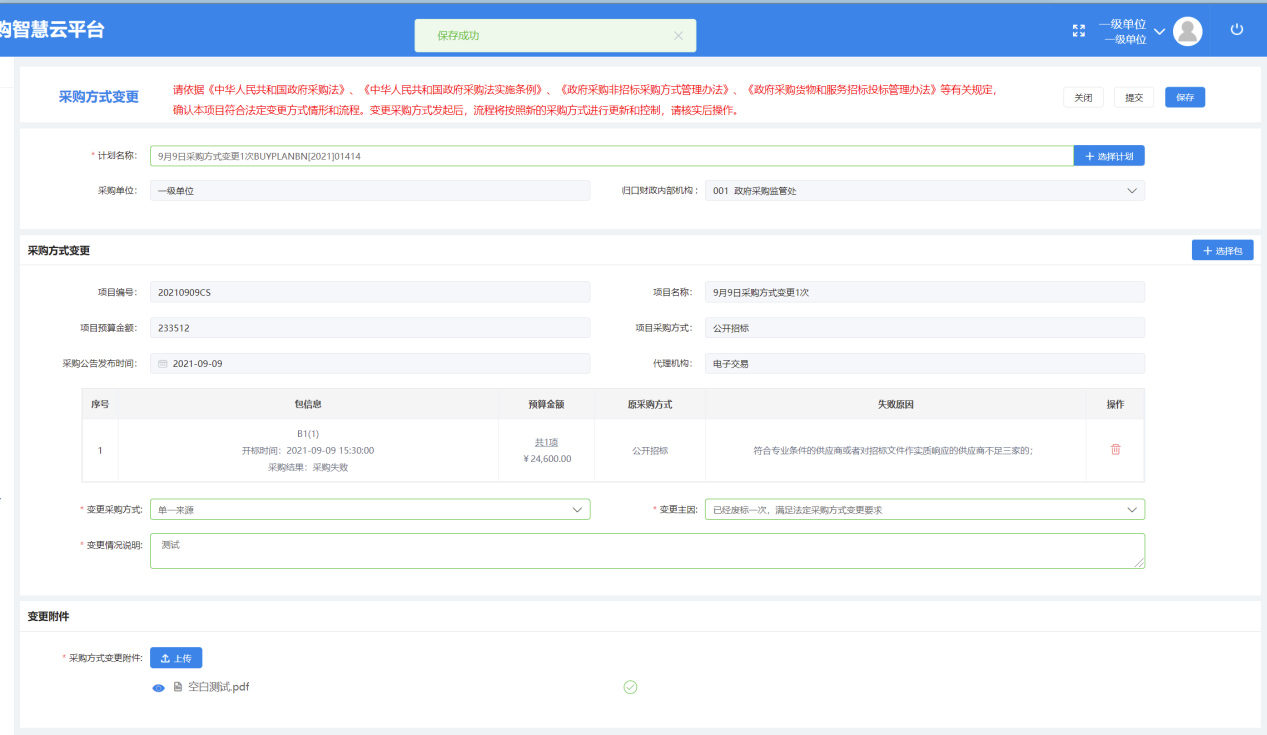Click the 原采购方式 column header

pos(650,404)
